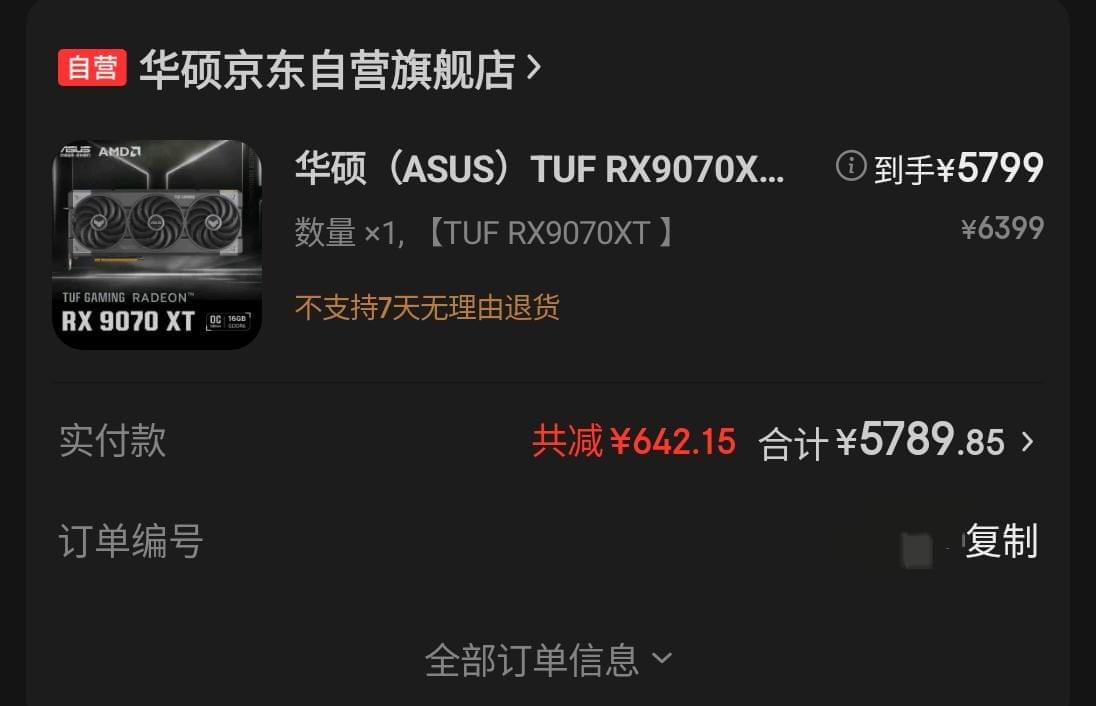Click the 订单编号 label
This screenshot has width=1096, height=706.
click(x=131, y=541)
